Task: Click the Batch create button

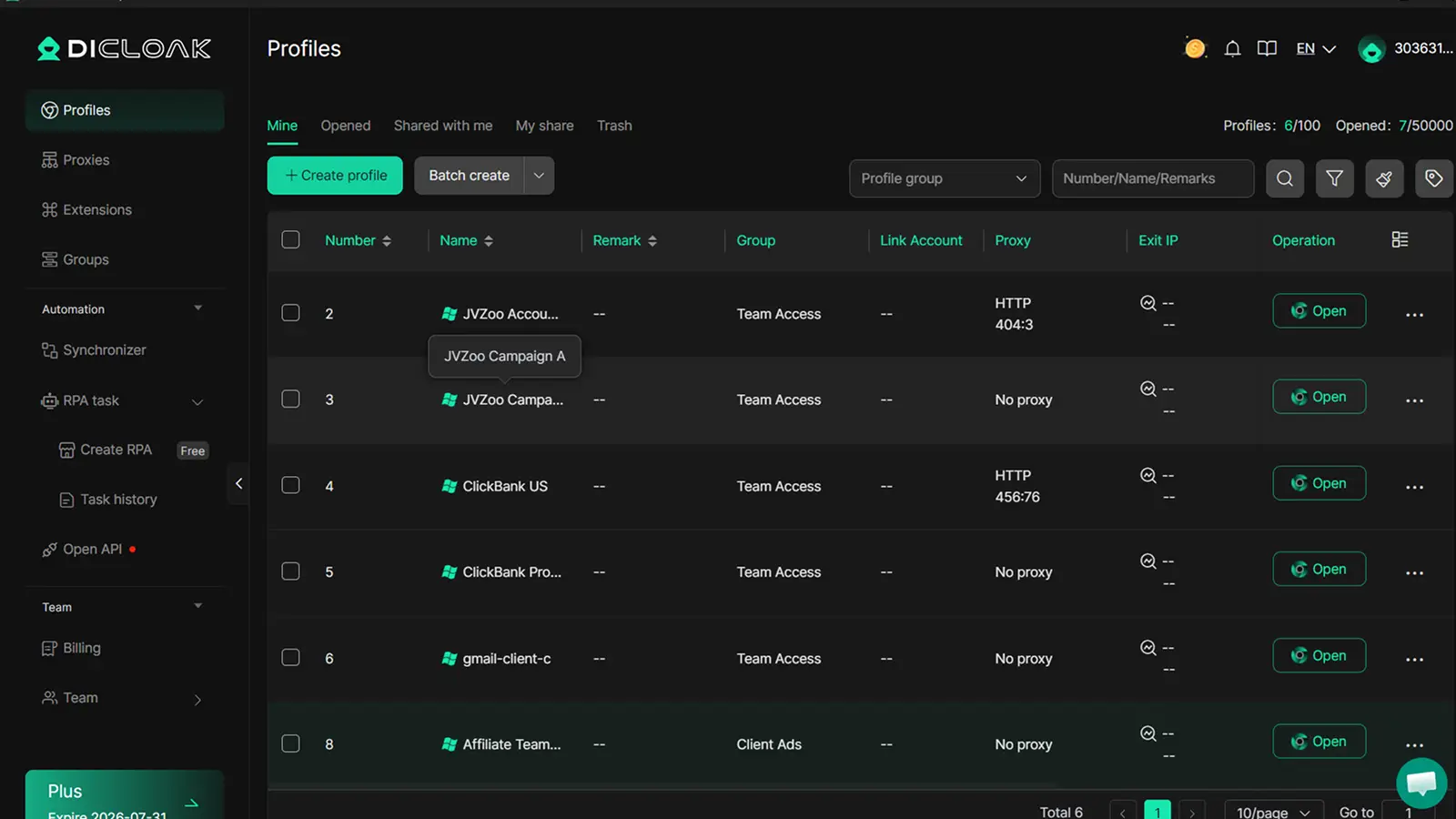Action: [x=469, y=176]
